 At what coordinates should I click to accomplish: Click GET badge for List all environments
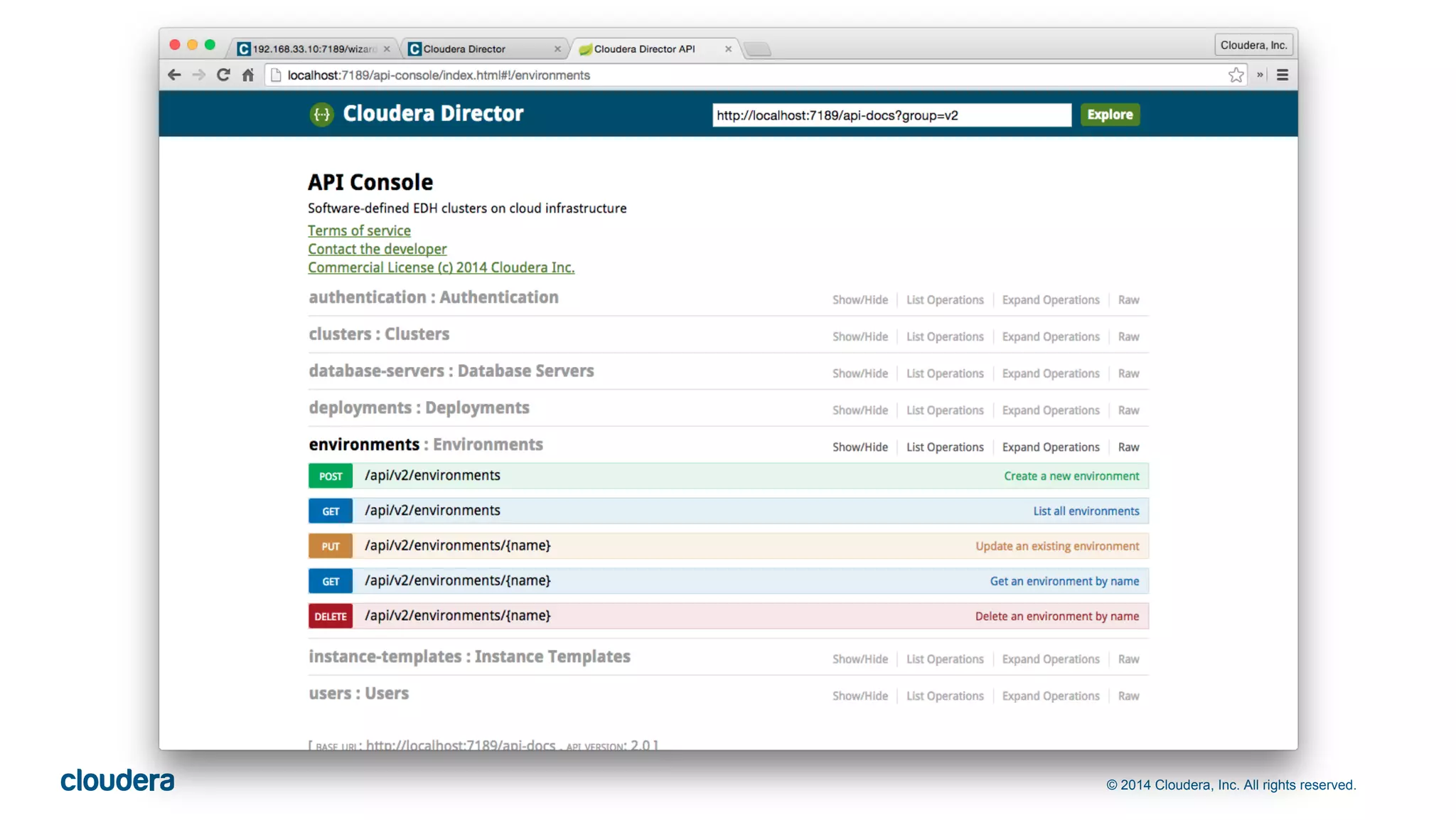pyautogui.click(x=331, y=511)
